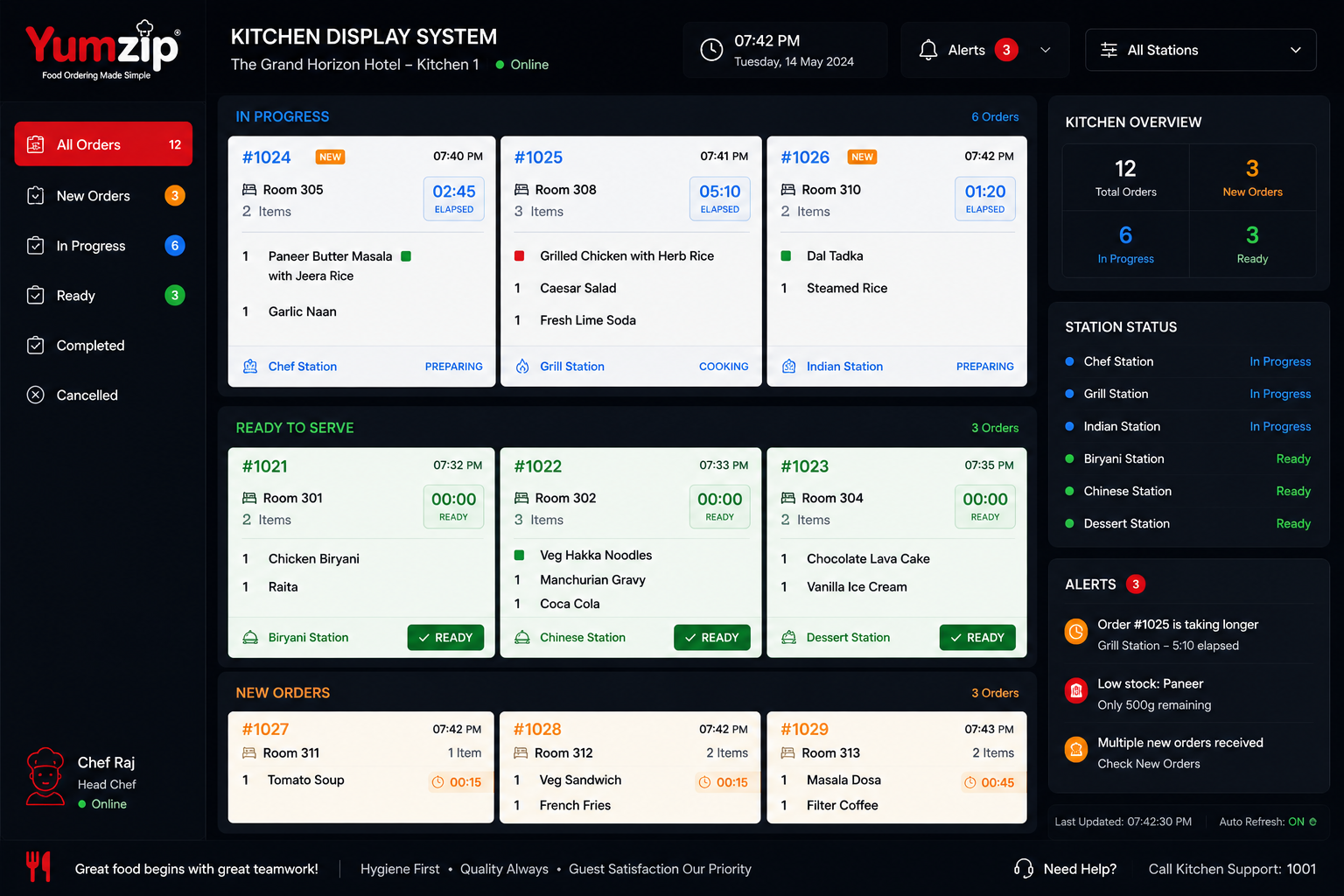
Task: Click the clock alert icon for Order #1025
Action: 1076,631
